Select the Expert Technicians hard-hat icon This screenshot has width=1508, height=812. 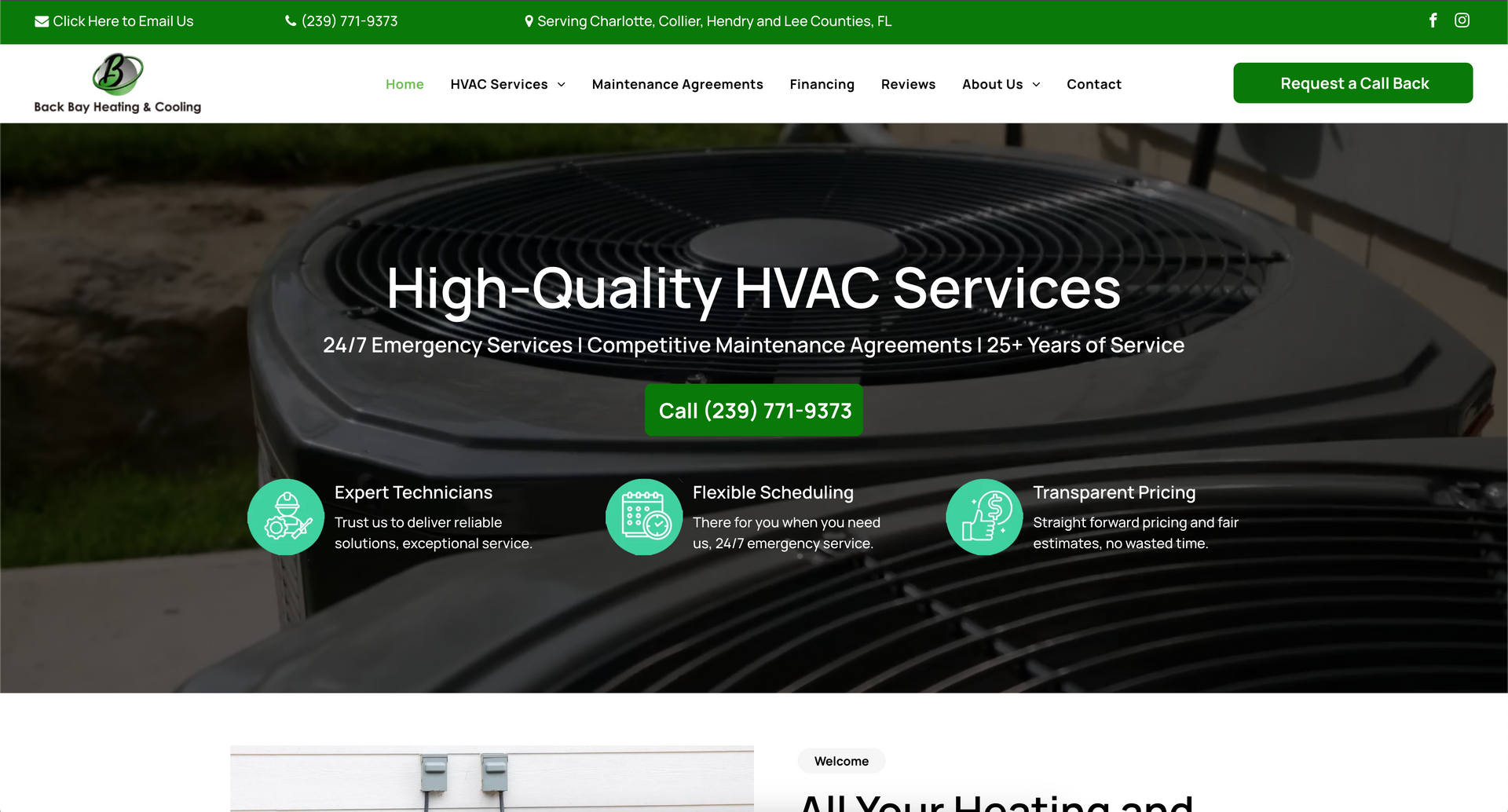tap(285, 517)
